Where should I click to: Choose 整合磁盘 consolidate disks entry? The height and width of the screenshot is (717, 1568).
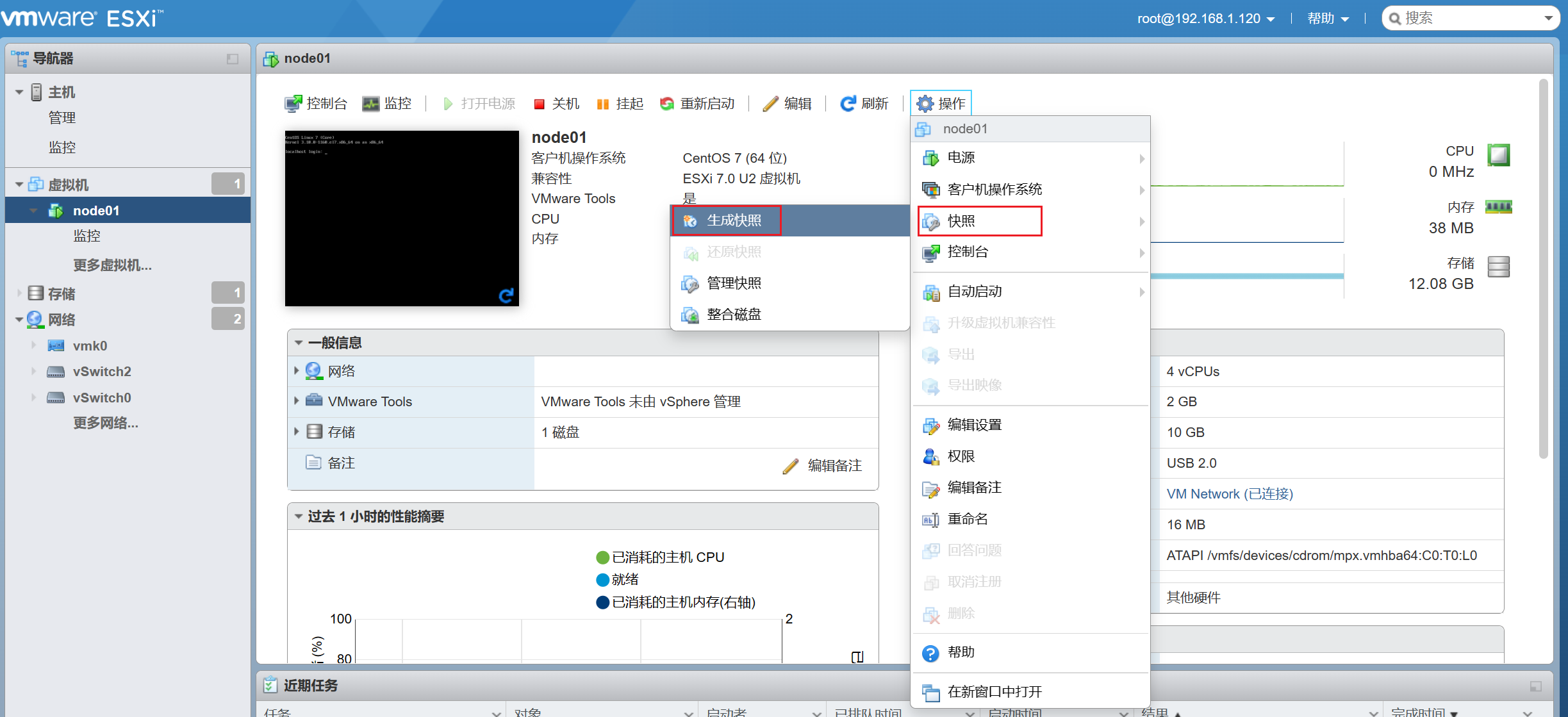789,315
